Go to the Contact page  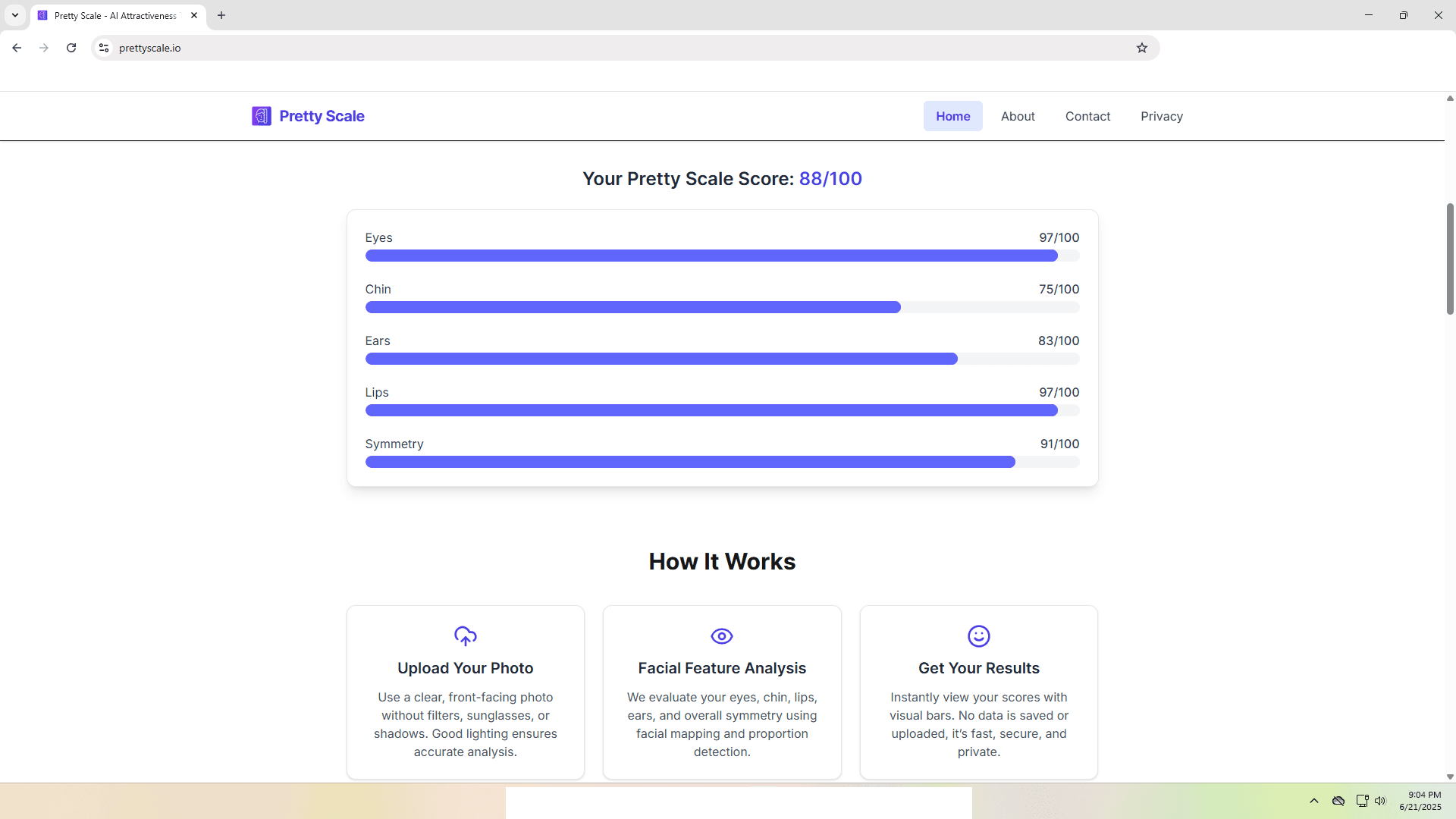[1087, 116]
